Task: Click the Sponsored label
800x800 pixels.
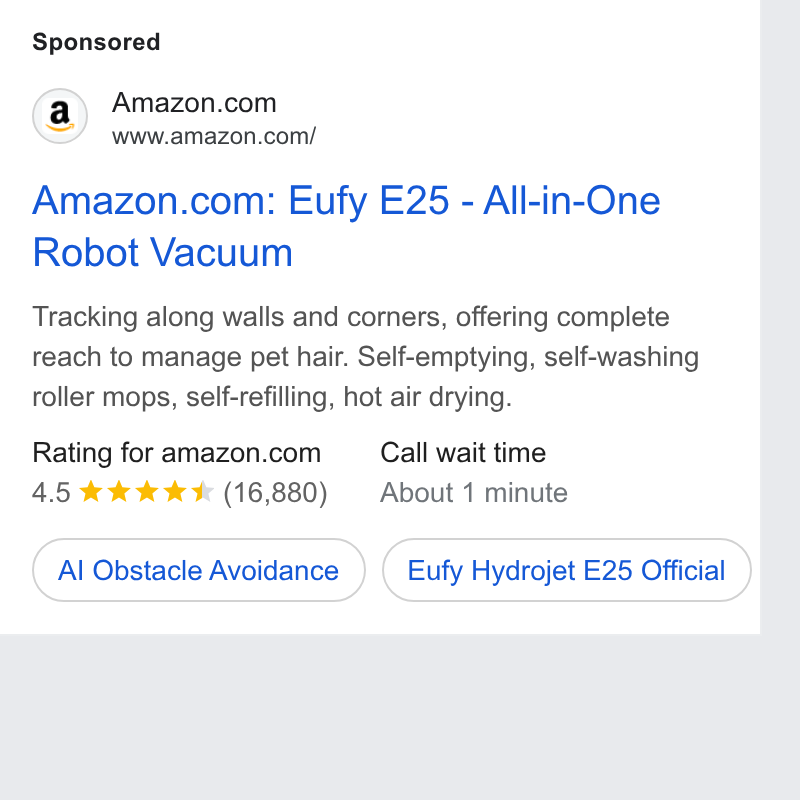Action: tap(96, 42)
